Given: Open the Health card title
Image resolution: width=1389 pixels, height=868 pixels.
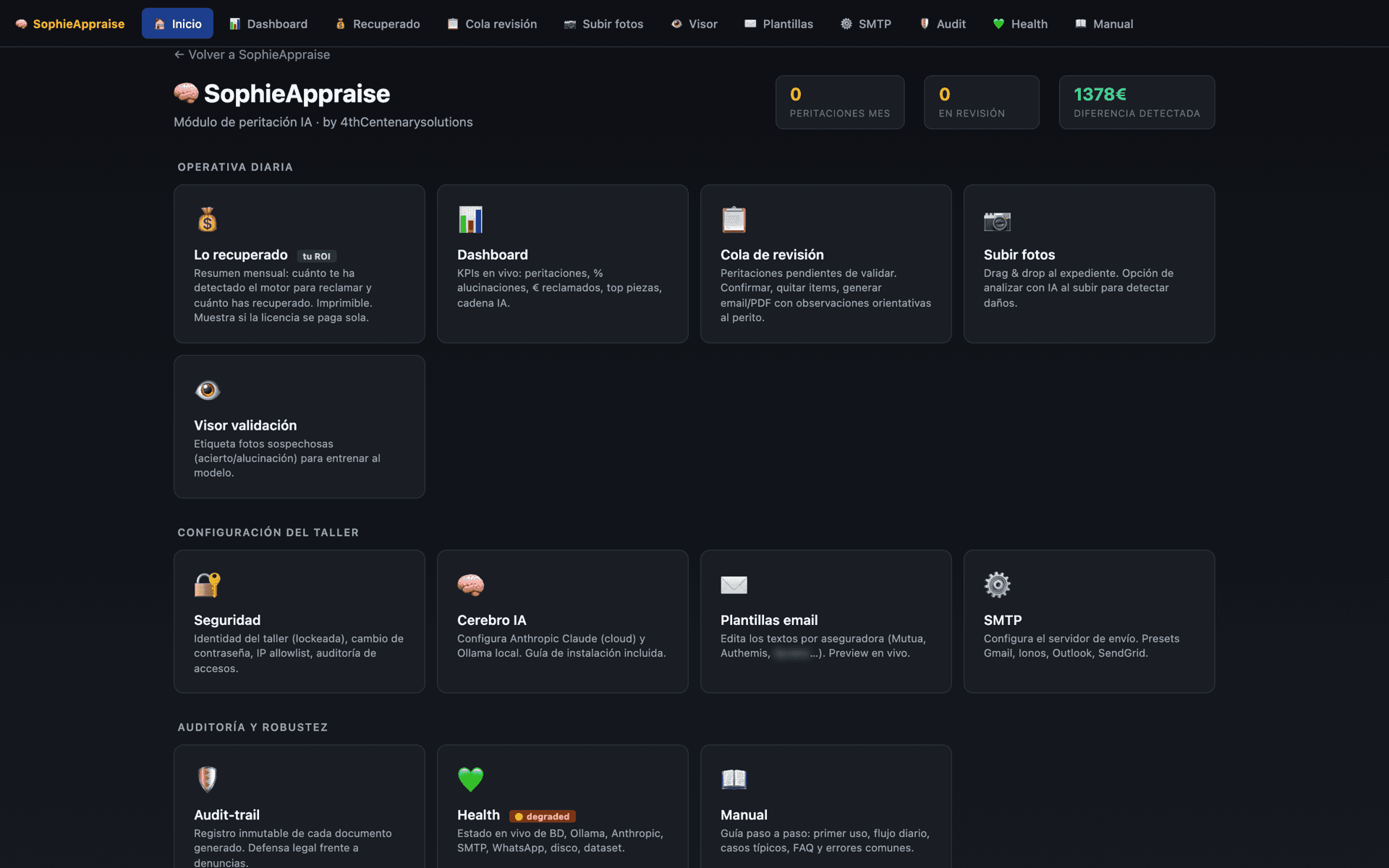Looking at the screenshot, I should pos(478,814).
